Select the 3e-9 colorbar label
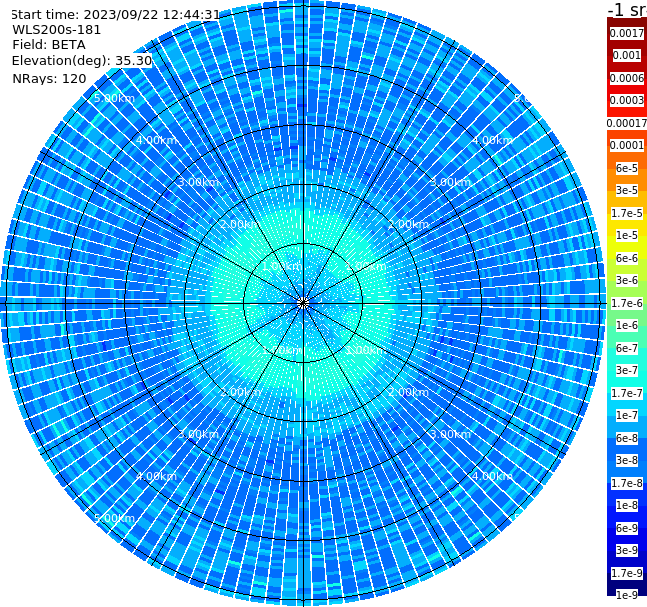647x607 pixels. [627, 550]
